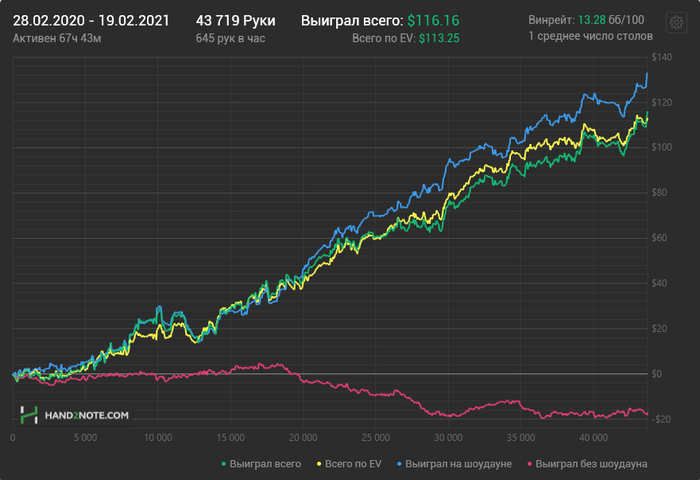Click the total won value $116.16
Viewport: 700px width, 480px height.
[433, 21]
